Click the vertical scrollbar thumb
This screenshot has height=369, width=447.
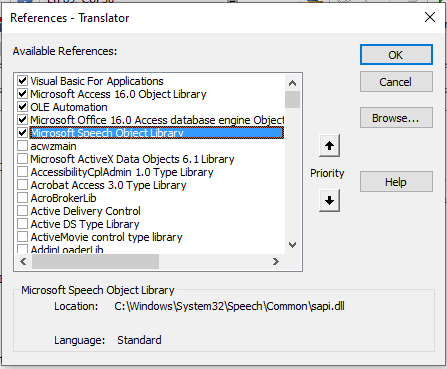coord(292,99)
